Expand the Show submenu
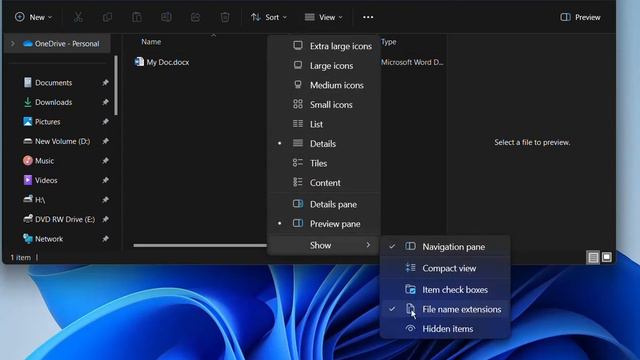 (324, 245)
